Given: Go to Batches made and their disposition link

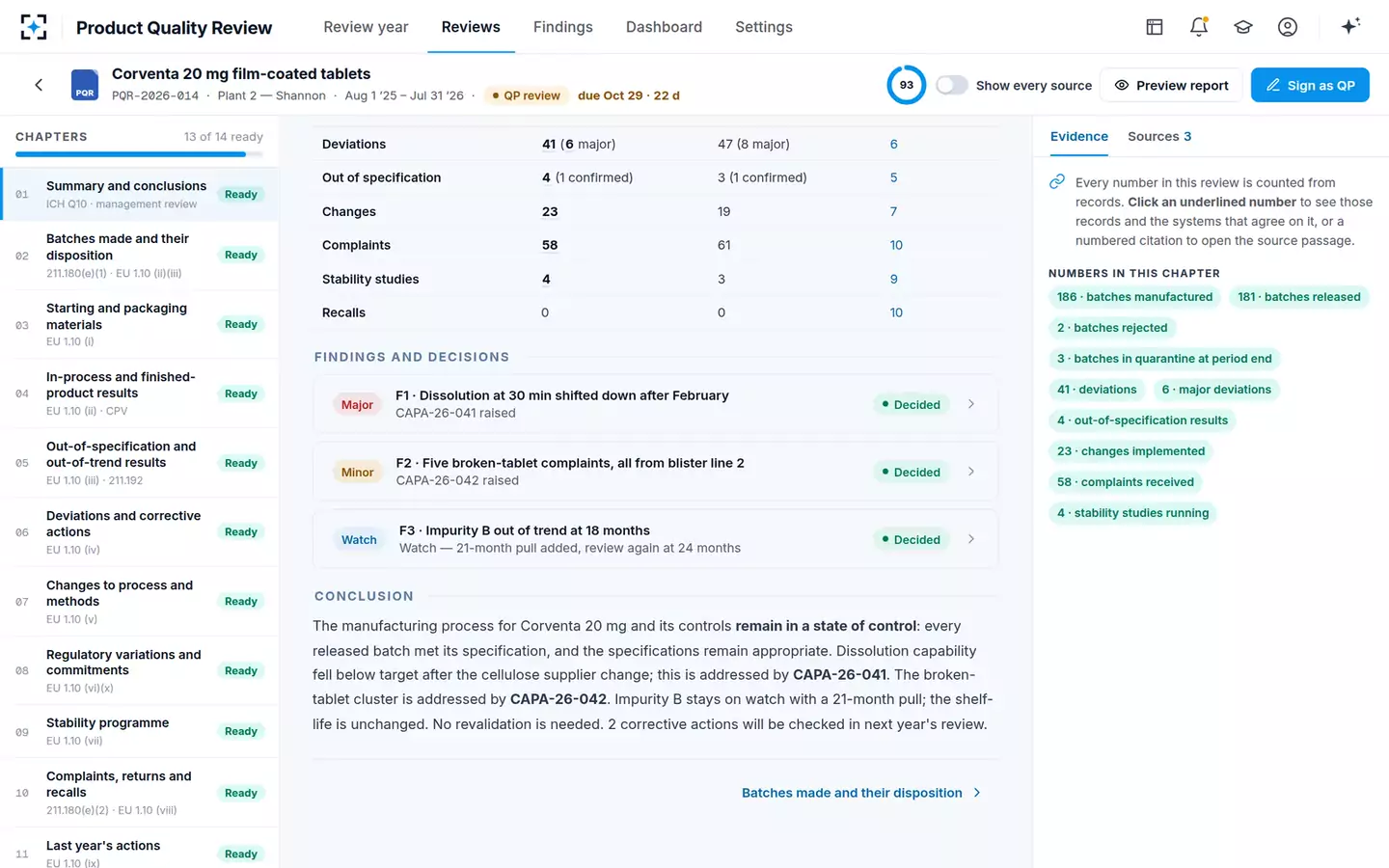Looking at the screenshot, I should tap(860, 793).
